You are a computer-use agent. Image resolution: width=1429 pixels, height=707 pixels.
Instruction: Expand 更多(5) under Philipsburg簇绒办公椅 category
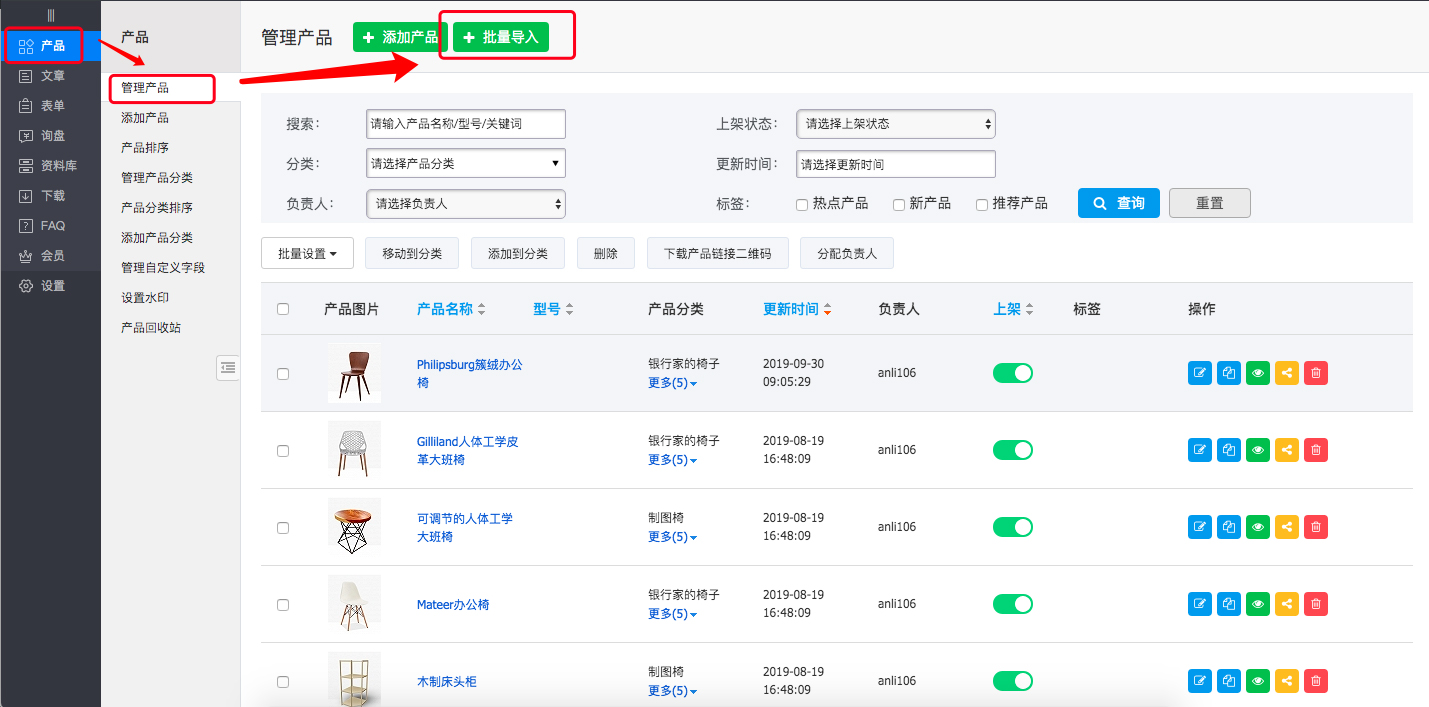pyautogui.click(x=671, y=382)
